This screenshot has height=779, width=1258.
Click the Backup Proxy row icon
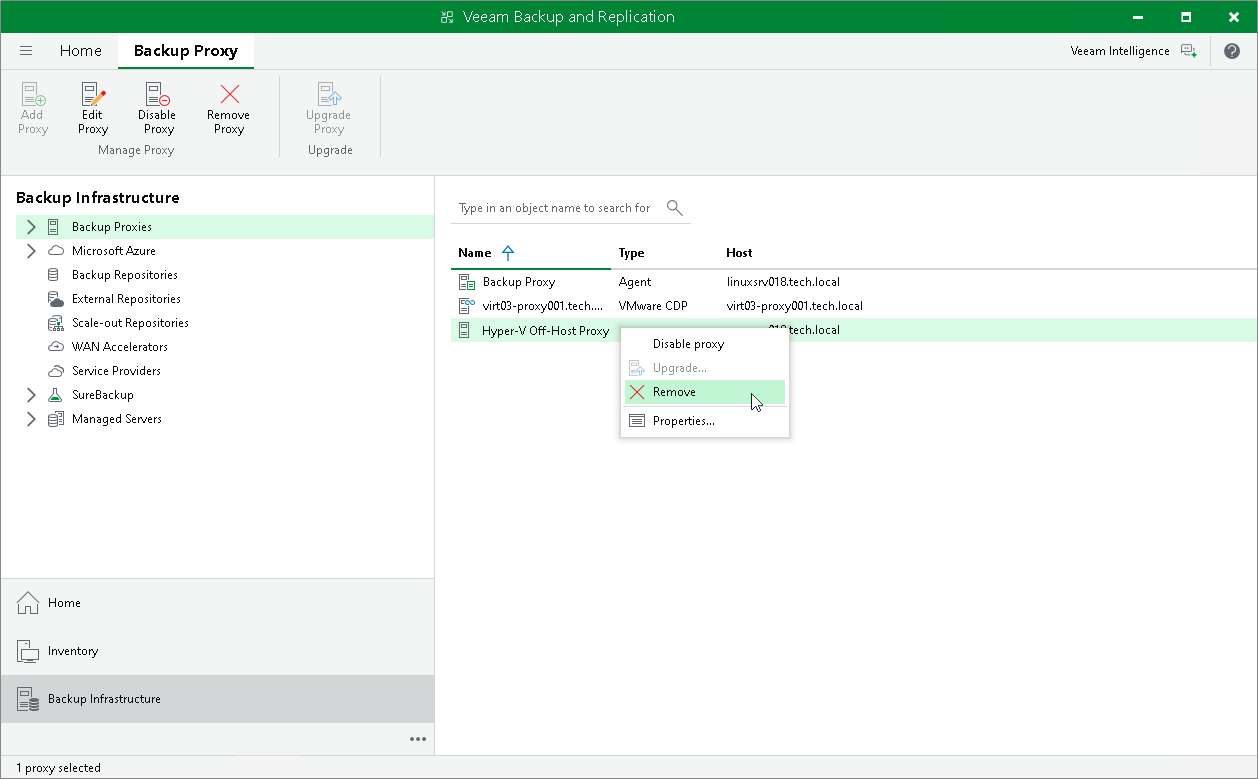pos(467,282)
